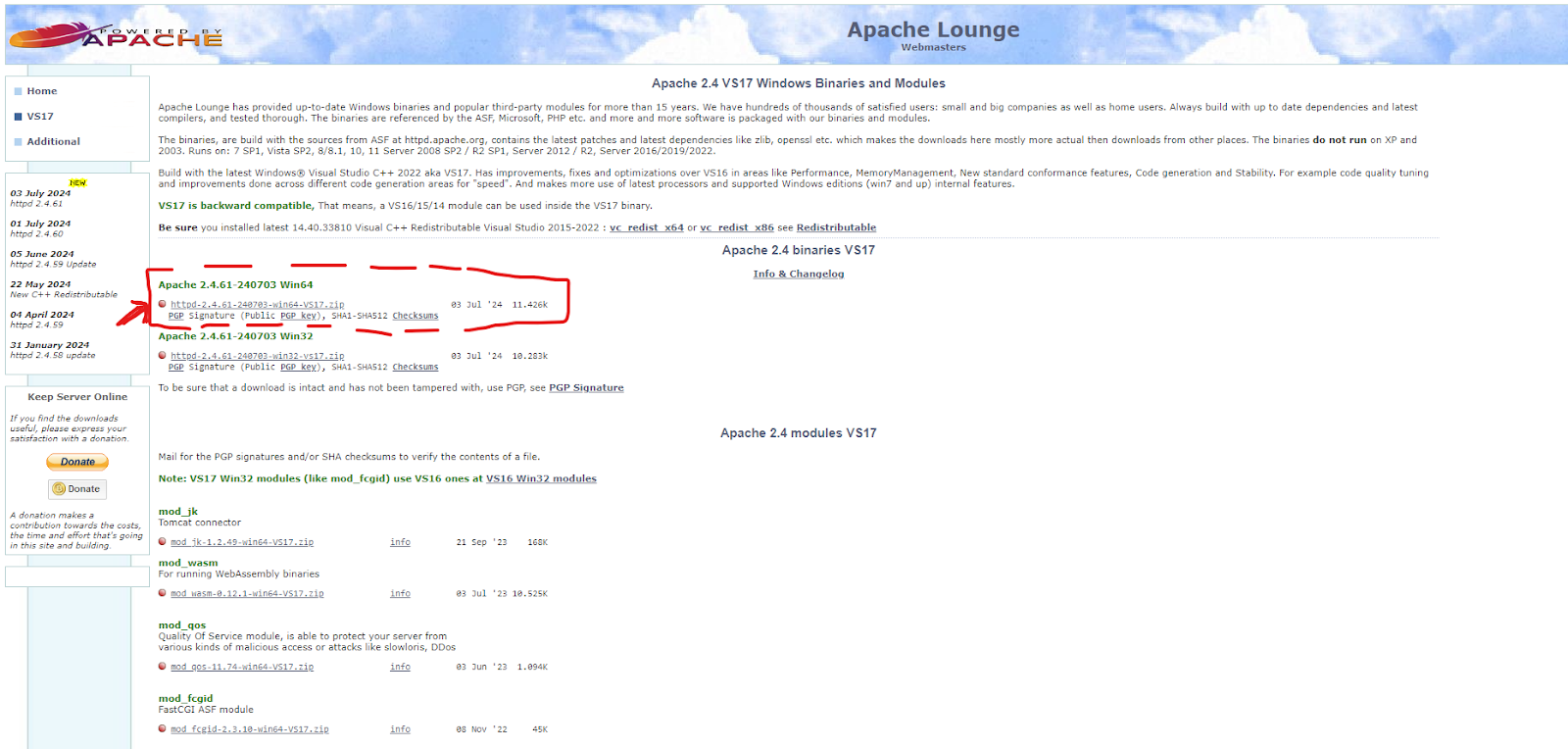Screen dimensions: 1568x749
Task: Click 05 June 2024 httpd 2.4.59 Update entry
Action: pos(53,259)
